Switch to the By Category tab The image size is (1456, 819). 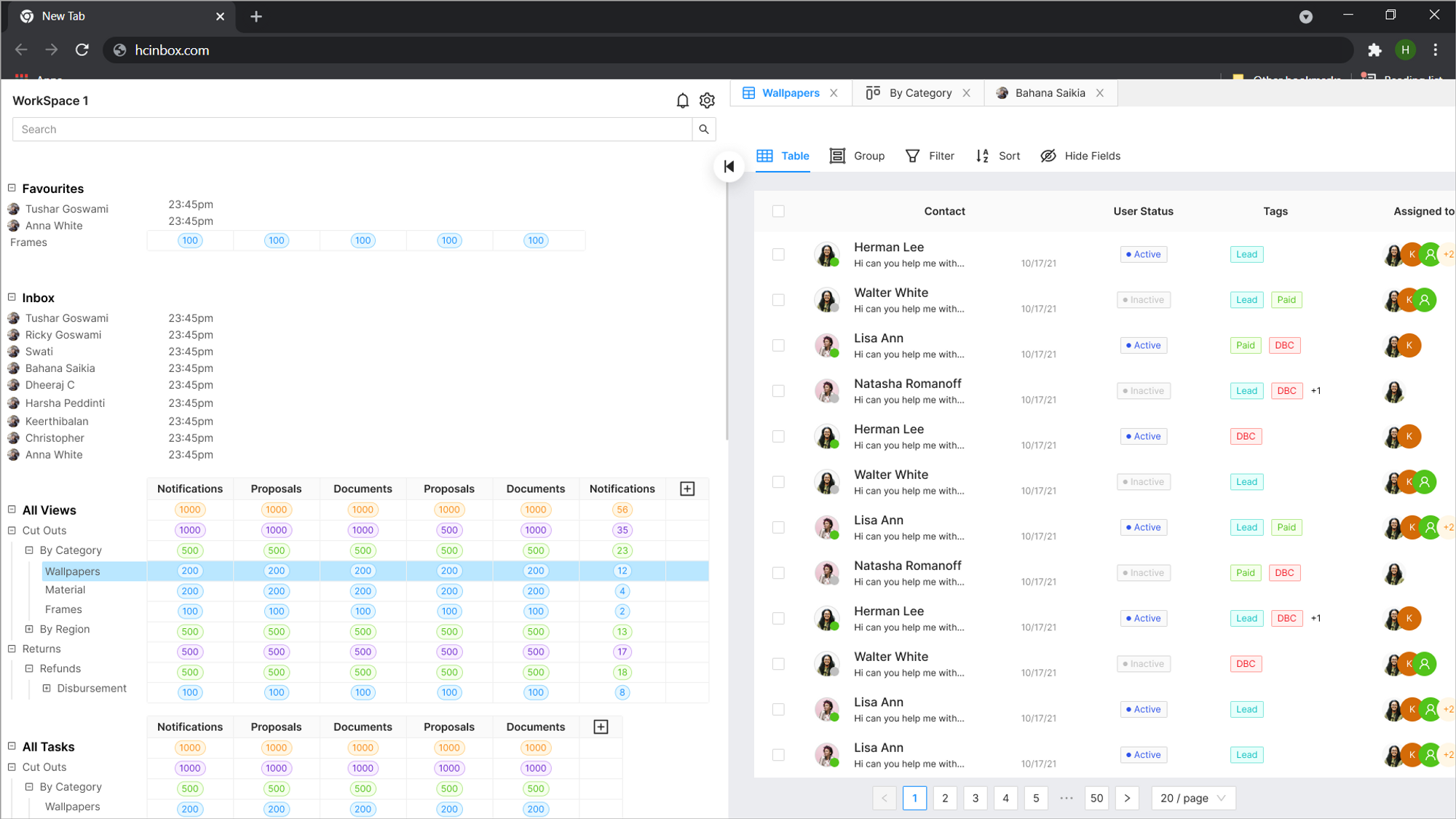(x=919, y=93)
